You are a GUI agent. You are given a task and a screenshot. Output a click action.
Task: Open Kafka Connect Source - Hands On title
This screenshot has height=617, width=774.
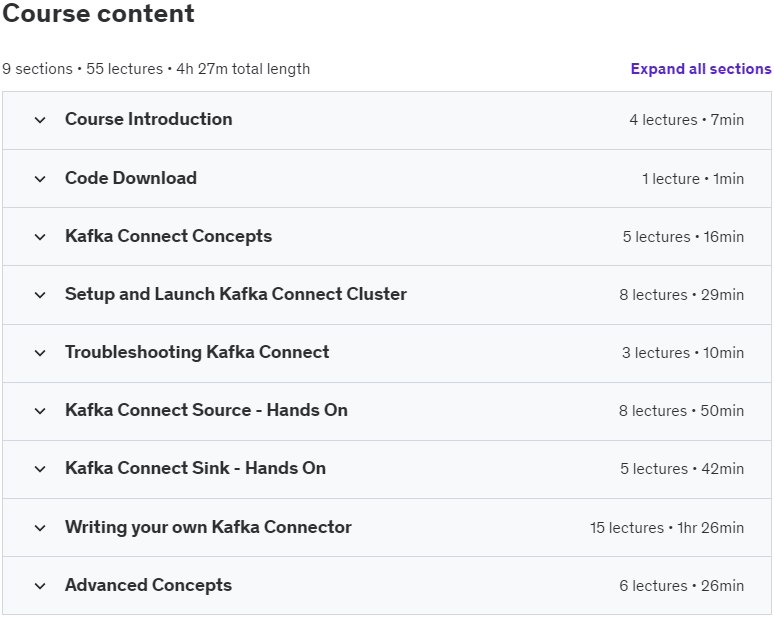[206, 410]
